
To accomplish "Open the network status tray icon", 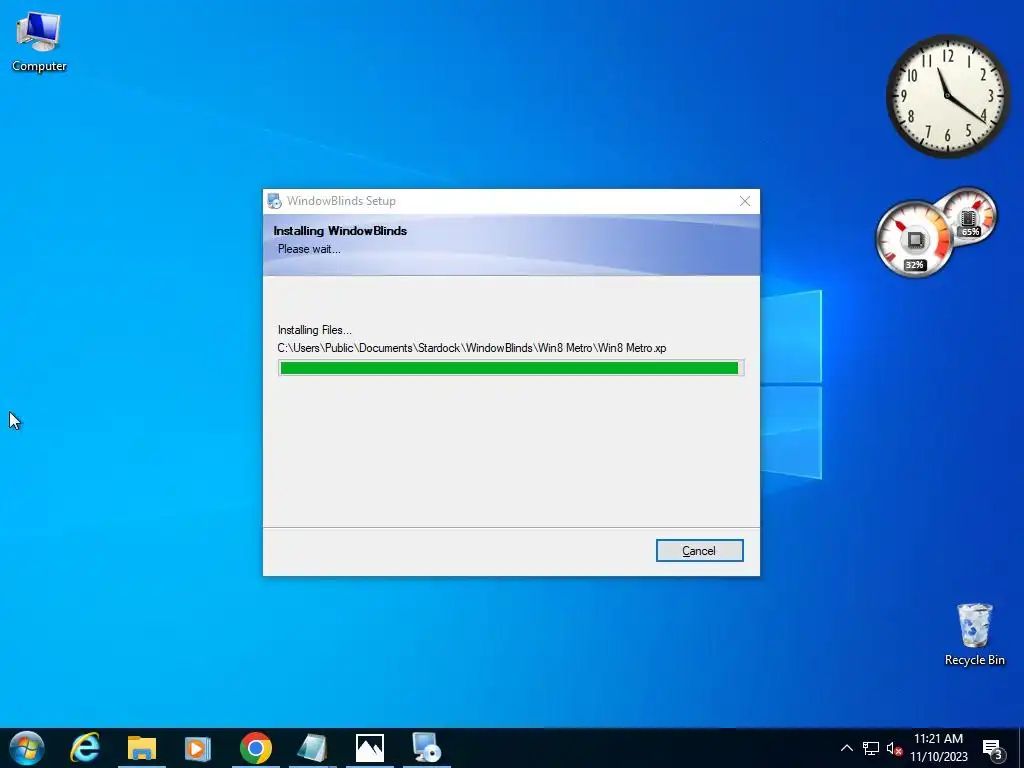I will point(871,748).
